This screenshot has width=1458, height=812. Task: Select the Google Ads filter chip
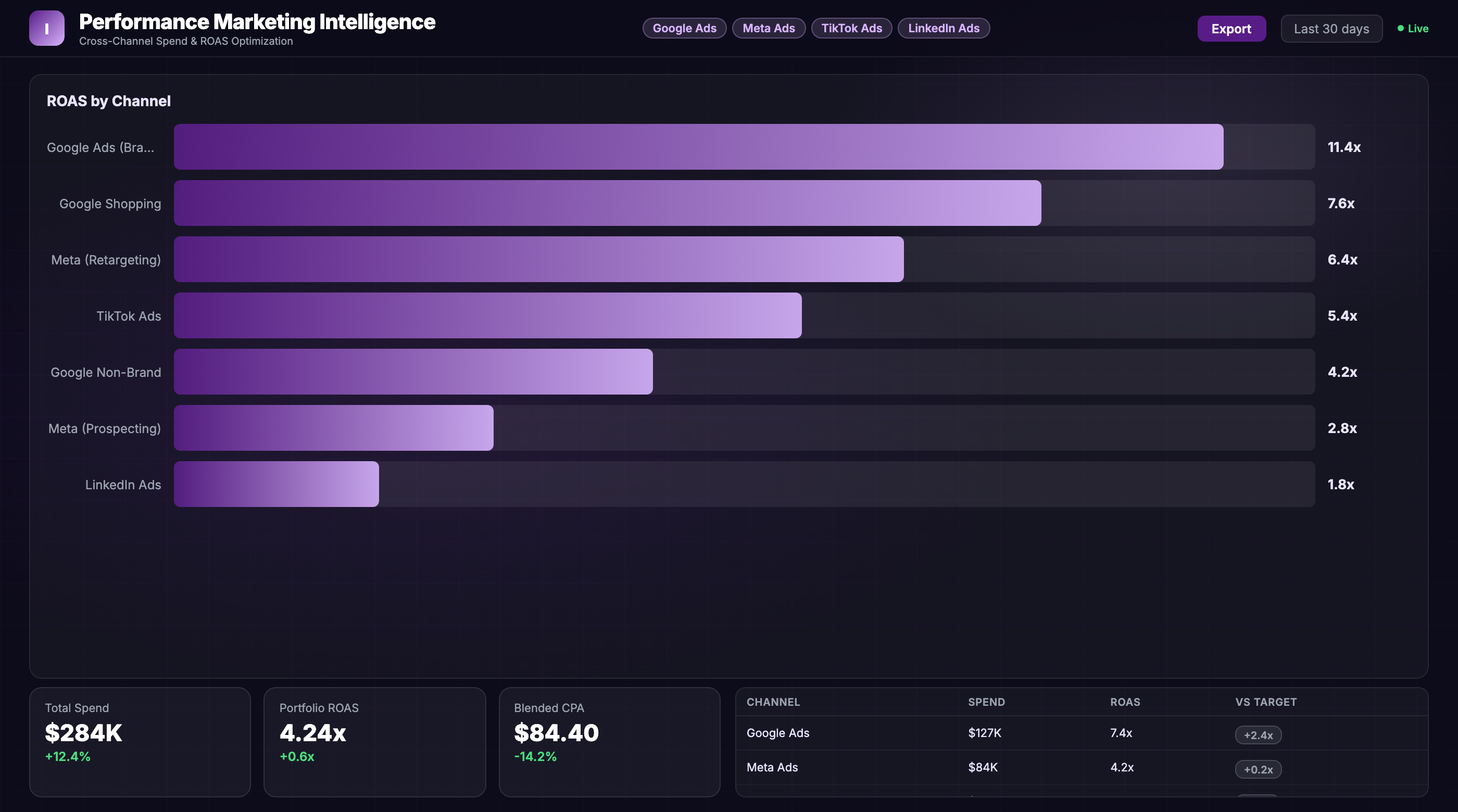click(x=684, y=28)
